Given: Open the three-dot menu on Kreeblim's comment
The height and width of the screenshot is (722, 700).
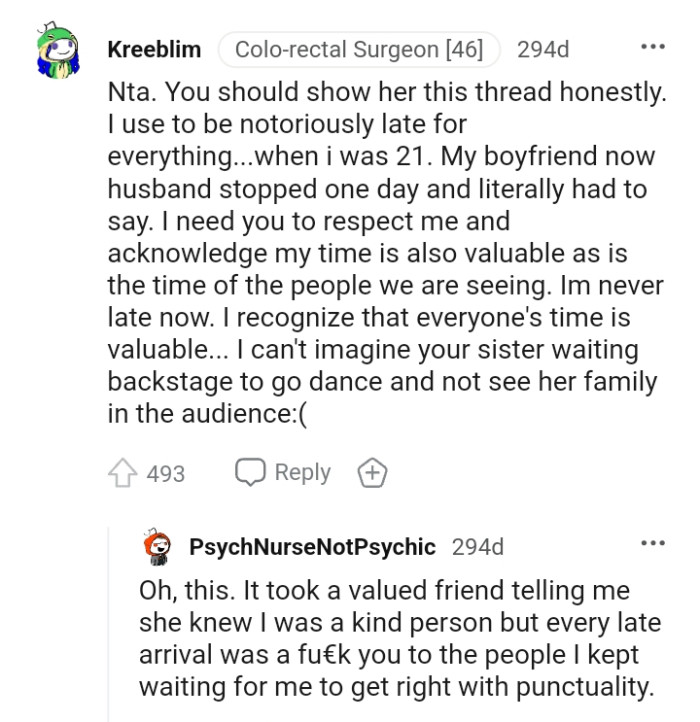Looking at the screenshot, I should [653, 48].
